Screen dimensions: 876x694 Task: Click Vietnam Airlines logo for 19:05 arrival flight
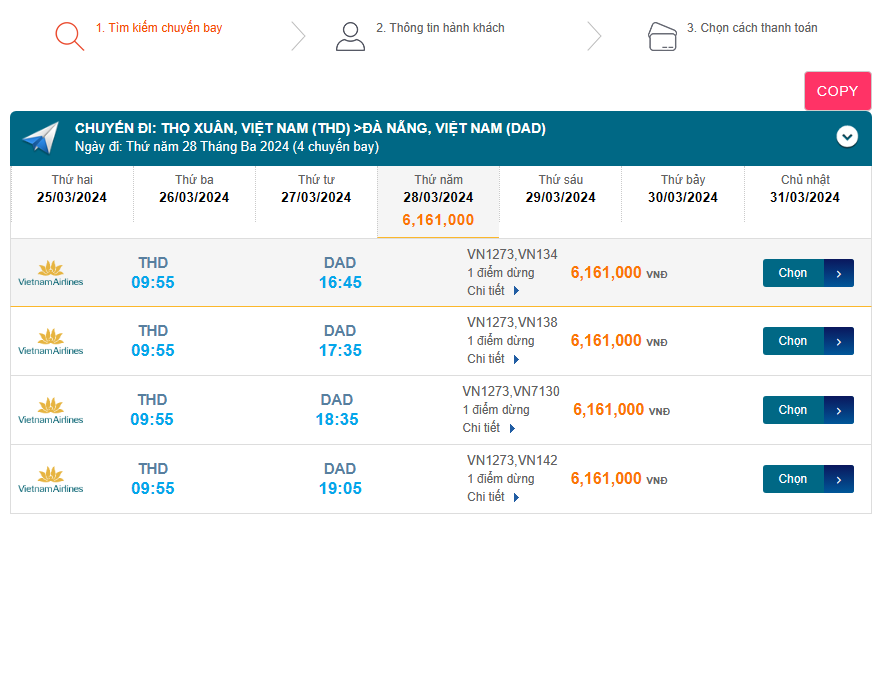coord(50,480)
